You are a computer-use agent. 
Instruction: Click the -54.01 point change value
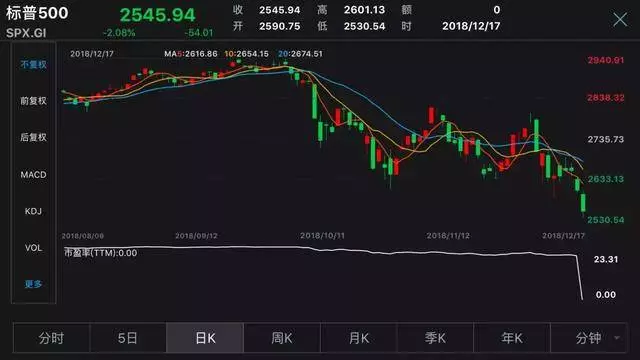point(199,33)
